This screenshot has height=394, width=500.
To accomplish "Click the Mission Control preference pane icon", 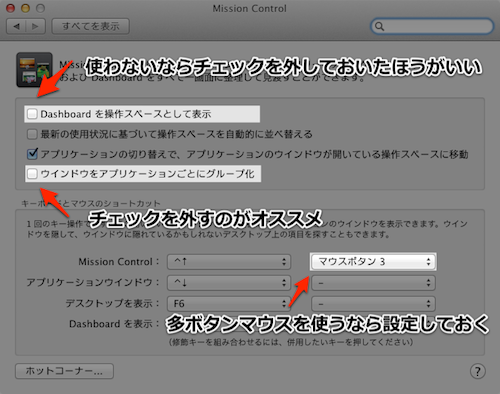I will (x=34, y=70).
